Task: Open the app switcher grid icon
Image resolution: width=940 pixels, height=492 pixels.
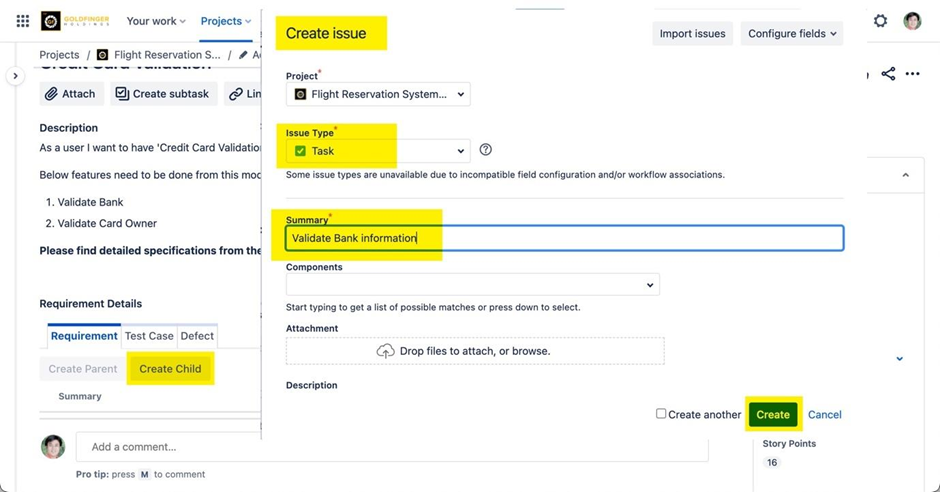Action: [x=22, y=21]
